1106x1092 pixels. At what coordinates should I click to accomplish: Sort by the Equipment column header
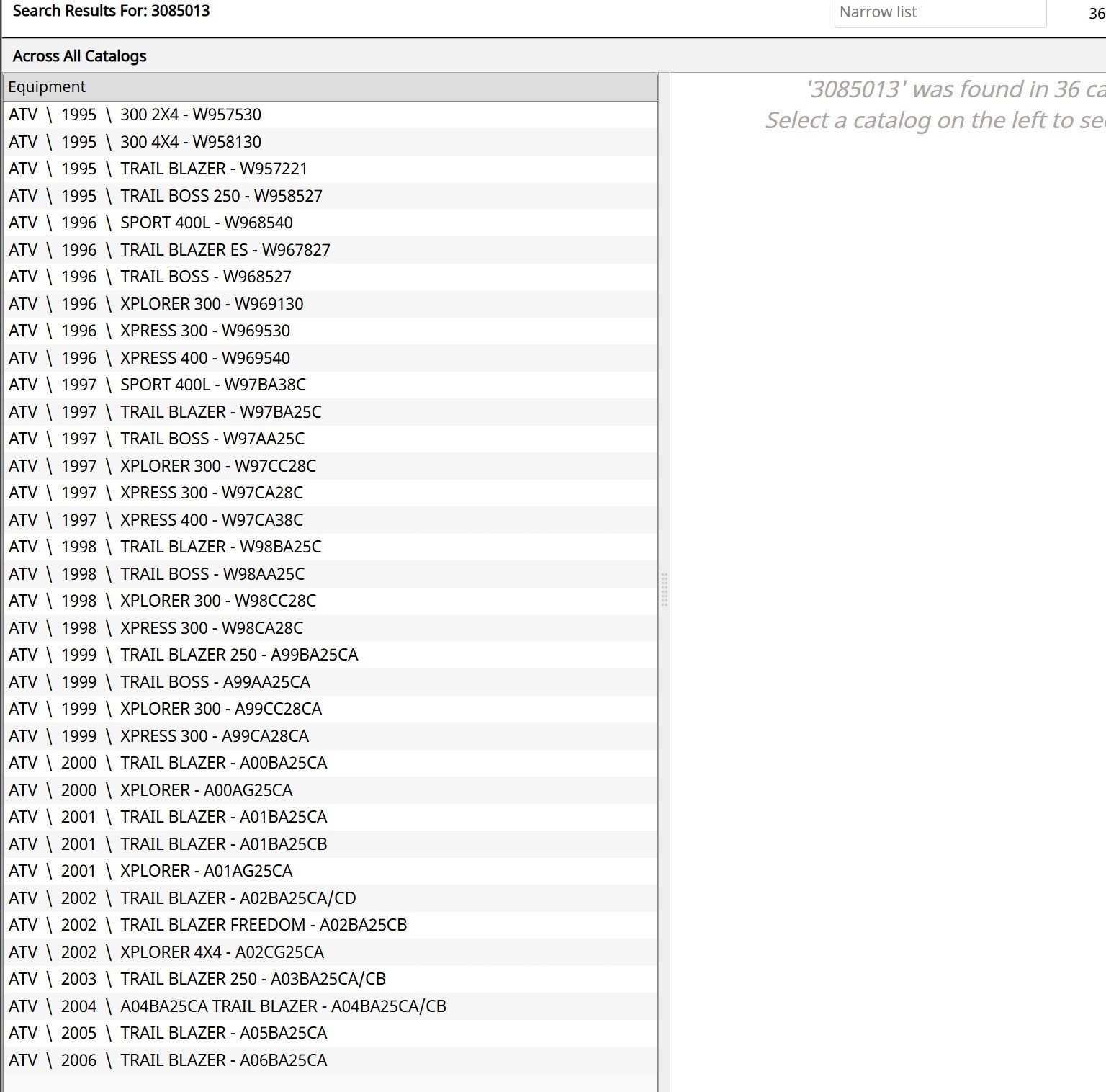[x=330, y=87]
